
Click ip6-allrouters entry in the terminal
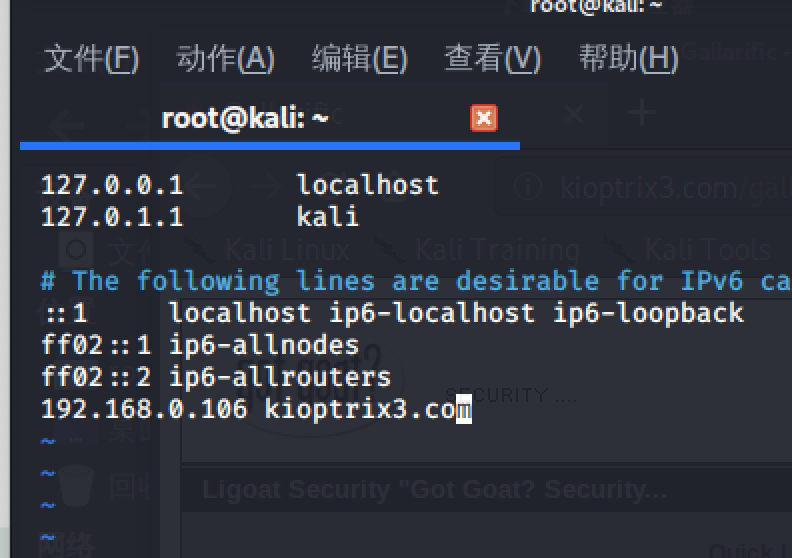coord(280,377)
